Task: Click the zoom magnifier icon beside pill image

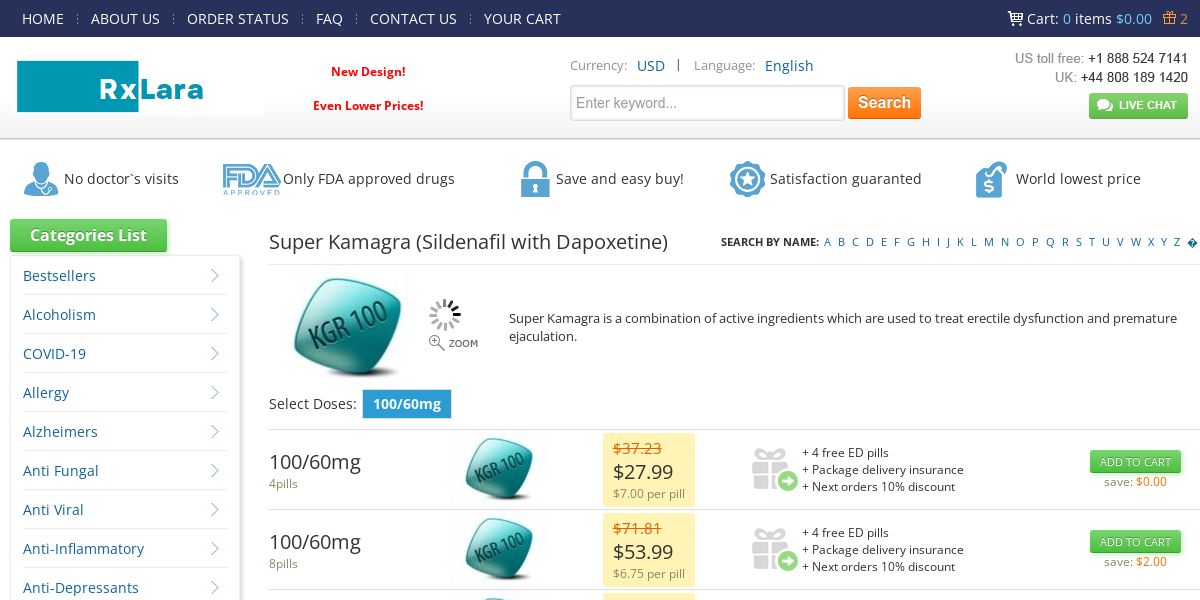Action: tap(437, 342)
